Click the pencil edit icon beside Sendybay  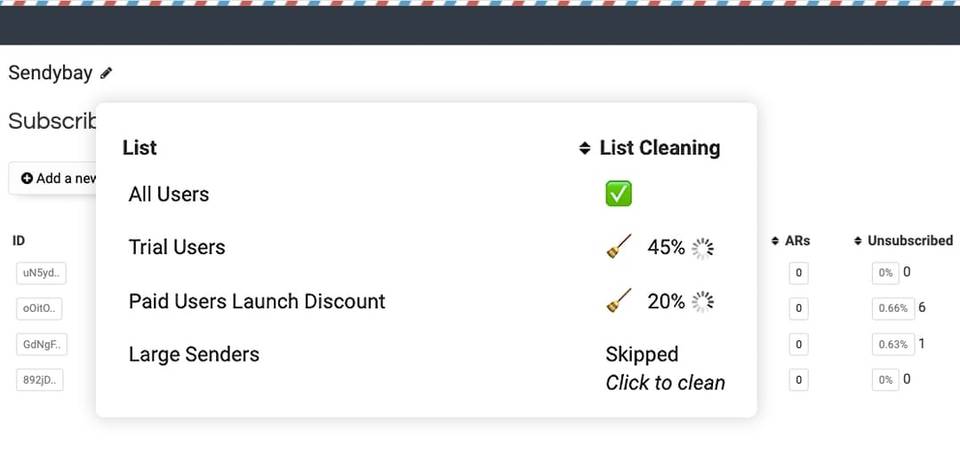(x=107, y=73)
